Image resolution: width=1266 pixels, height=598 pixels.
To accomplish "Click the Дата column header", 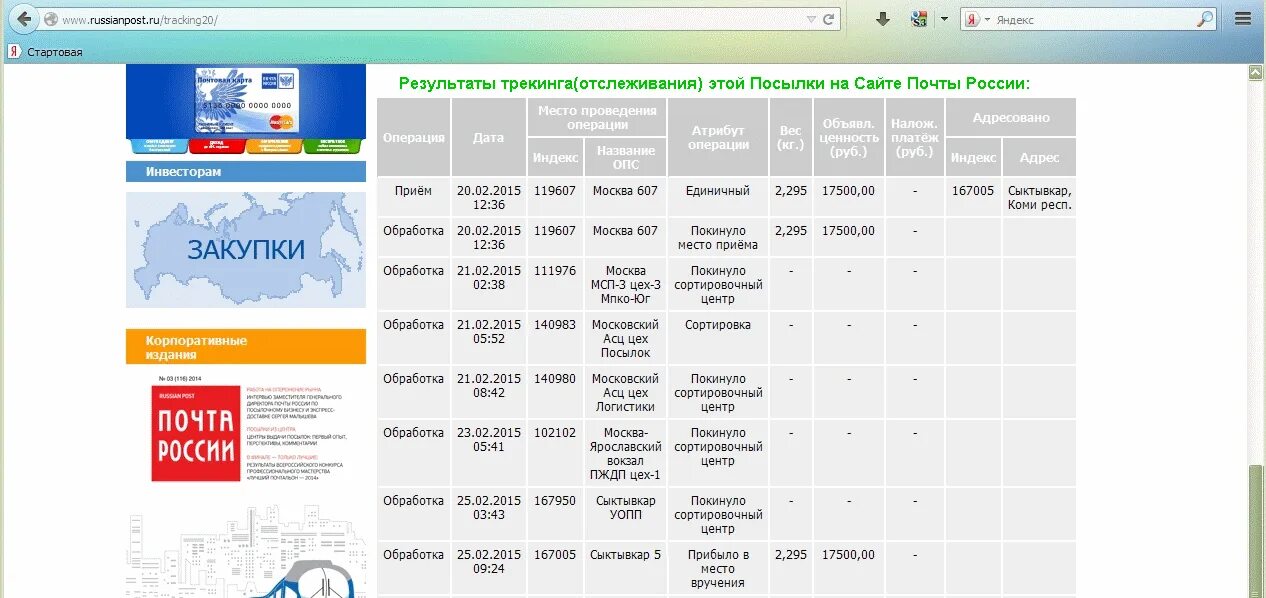I will pyautogui.click(x=488, y=137).
